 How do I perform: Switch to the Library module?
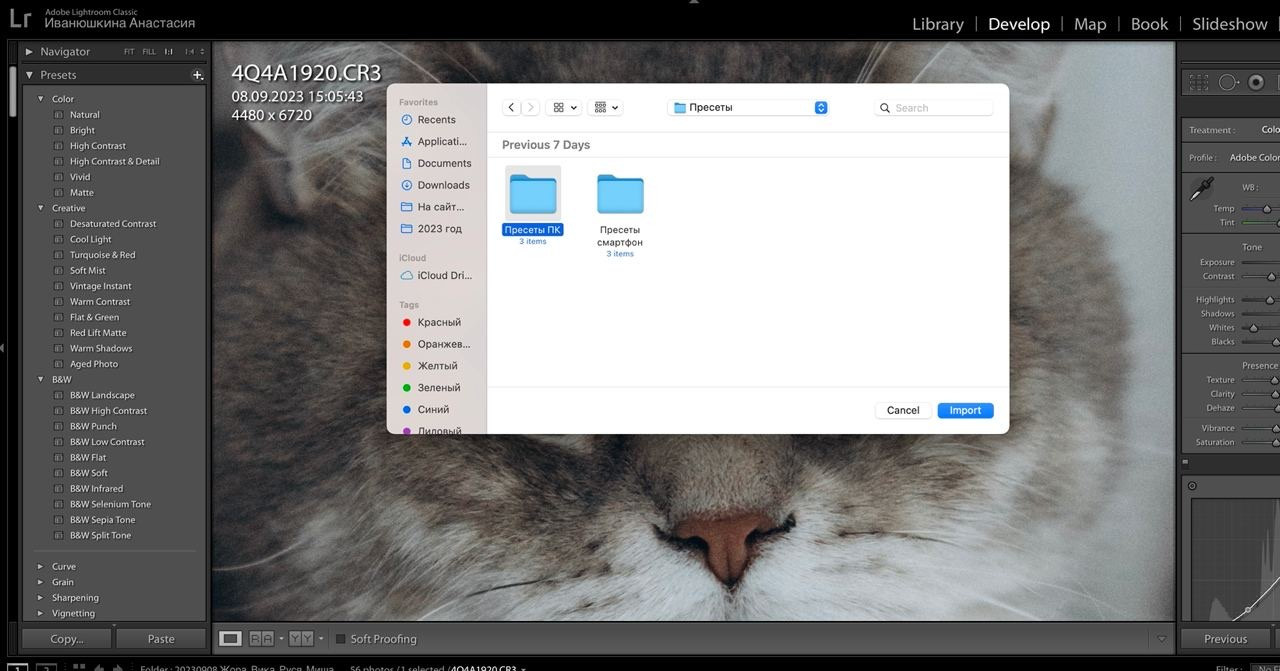tap(937, 24)
